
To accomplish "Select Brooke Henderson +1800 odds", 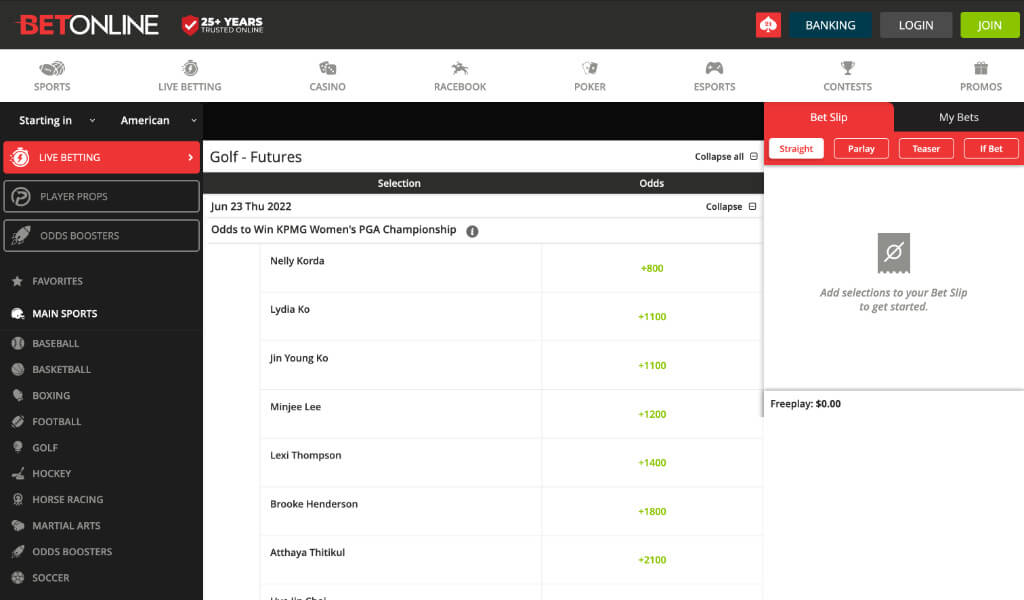I will pyautogui.click(x=652, y=511).
